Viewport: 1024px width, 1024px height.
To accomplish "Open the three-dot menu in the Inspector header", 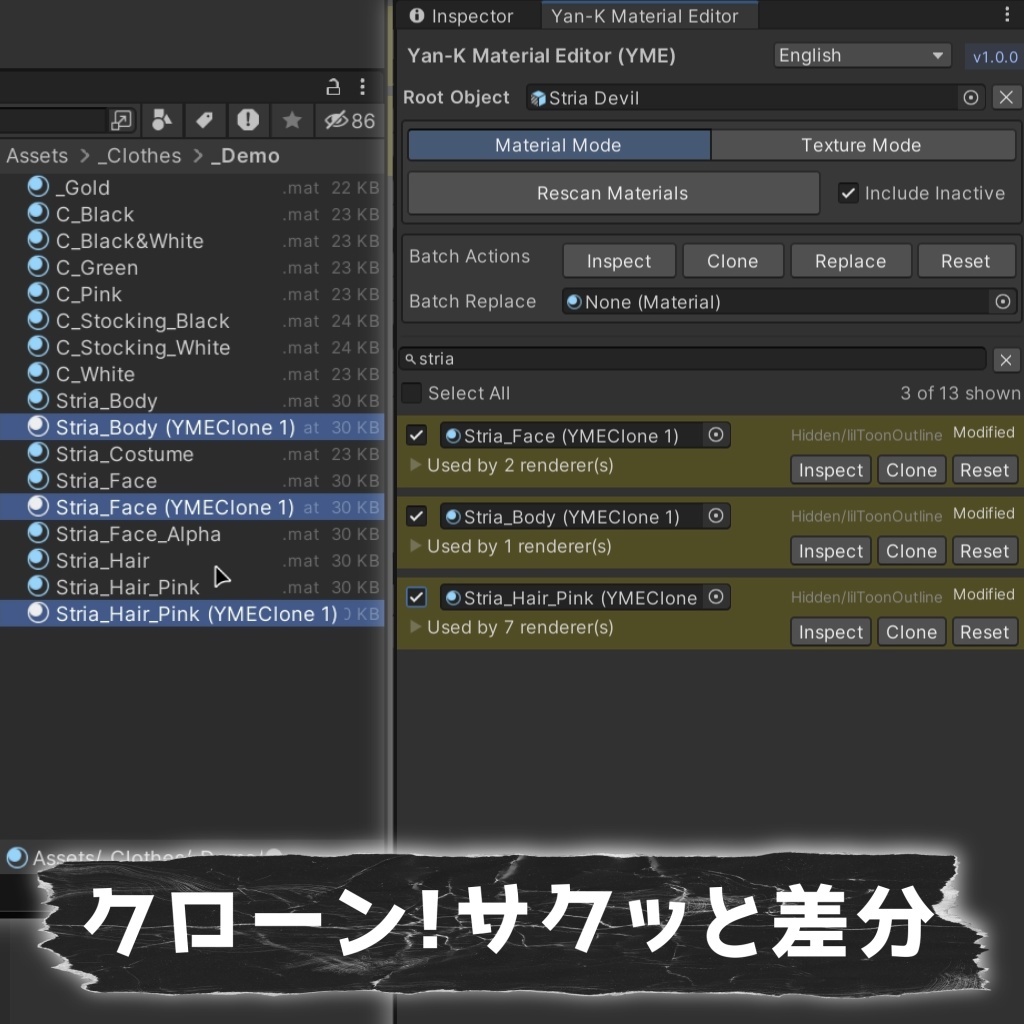I will (x=1009, y=14).
